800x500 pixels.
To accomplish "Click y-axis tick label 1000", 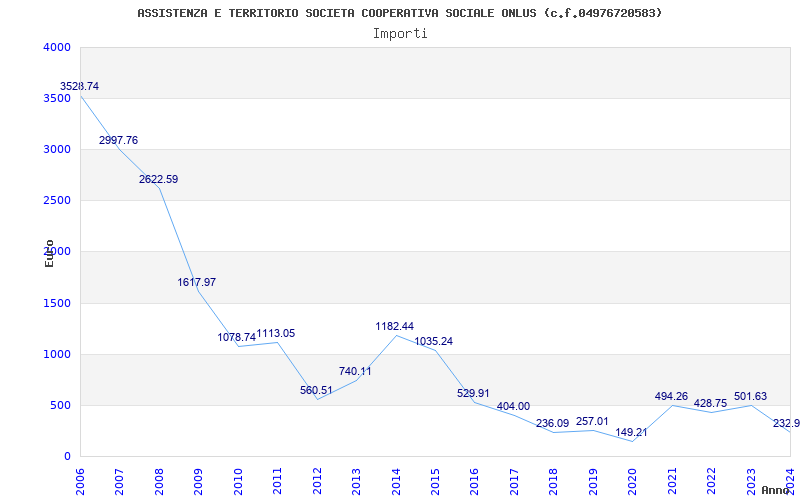I will [x=57, y=355].
